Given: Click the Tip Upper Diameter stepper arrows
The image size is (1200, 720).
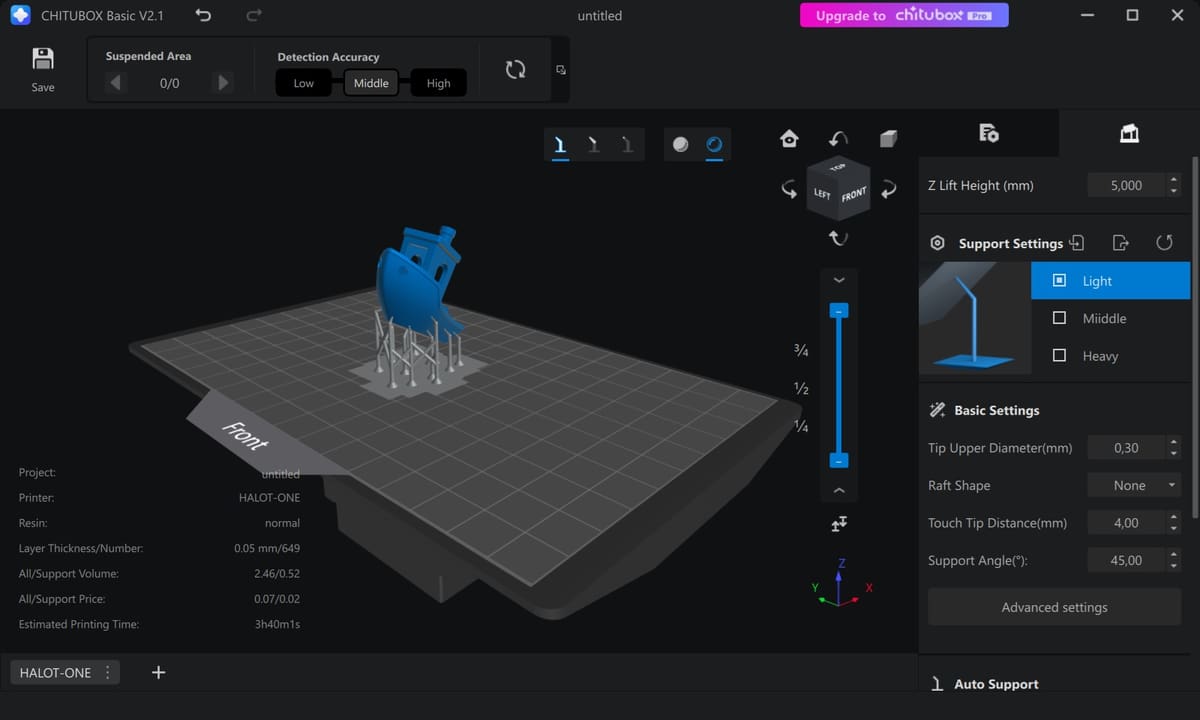Looking at the screenshot, I should 1173,448.
